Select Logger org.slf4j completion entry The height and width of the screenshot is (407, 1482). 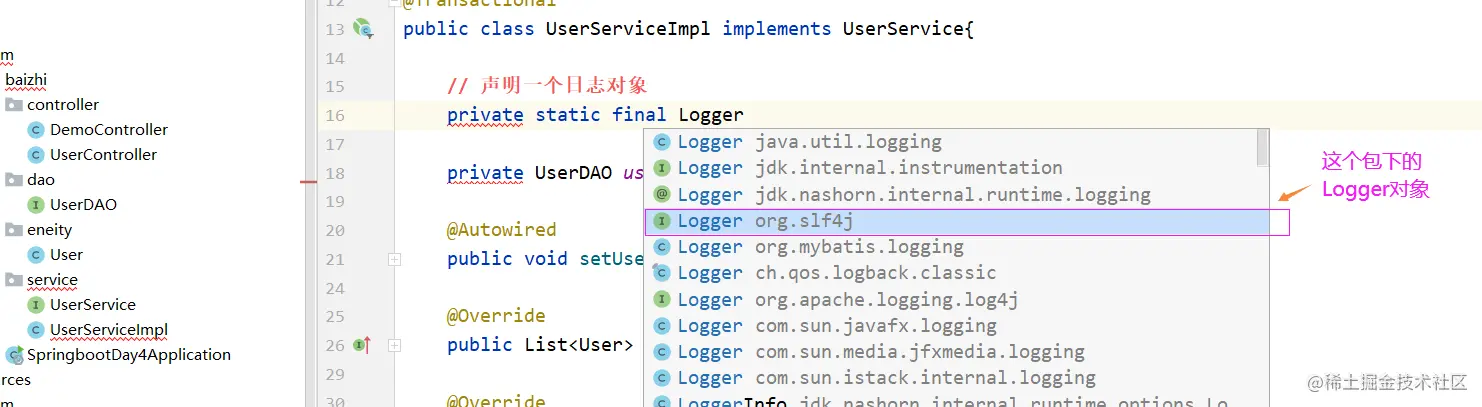coord(956,221)
